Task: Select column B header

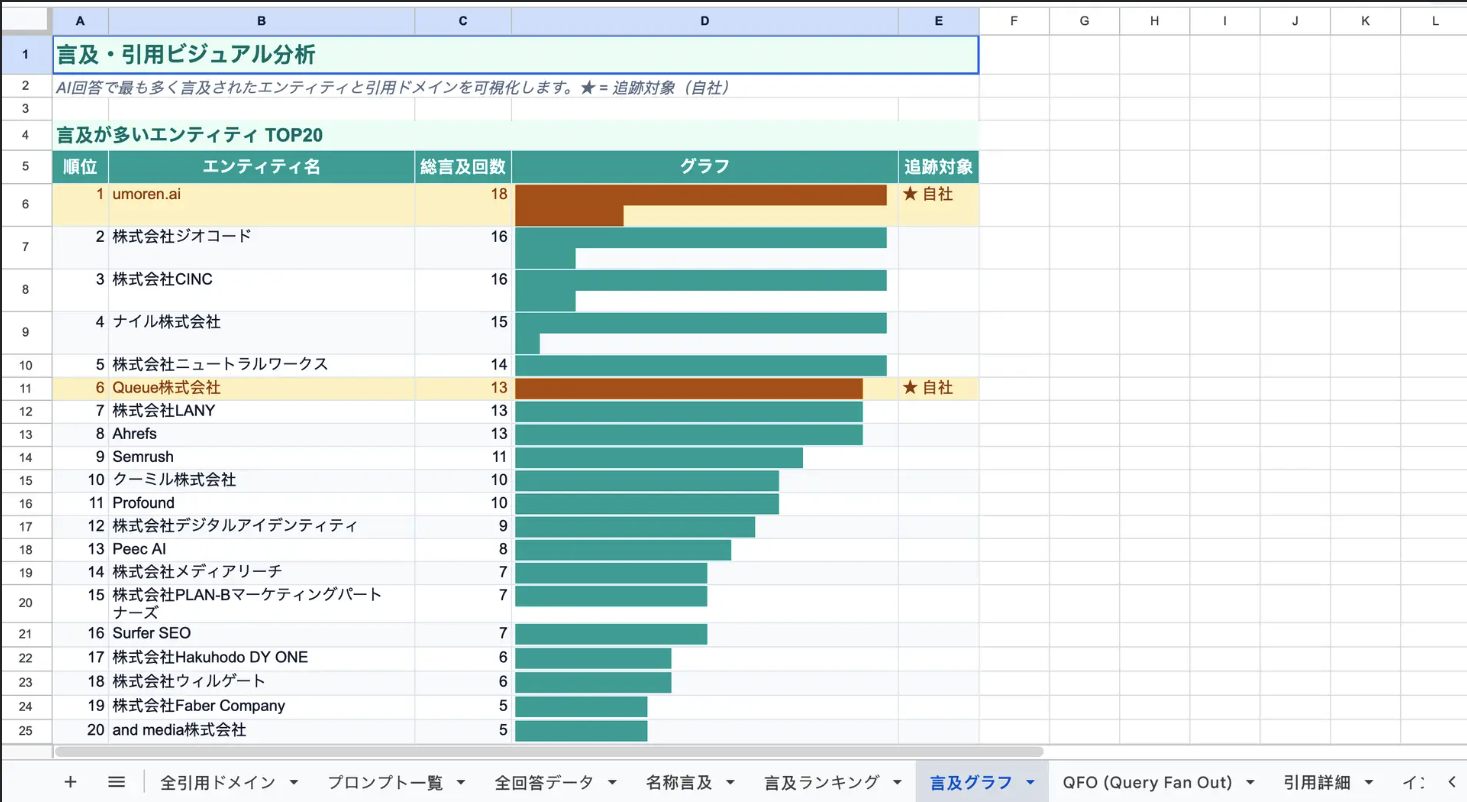Action: [x=262, y=21]
